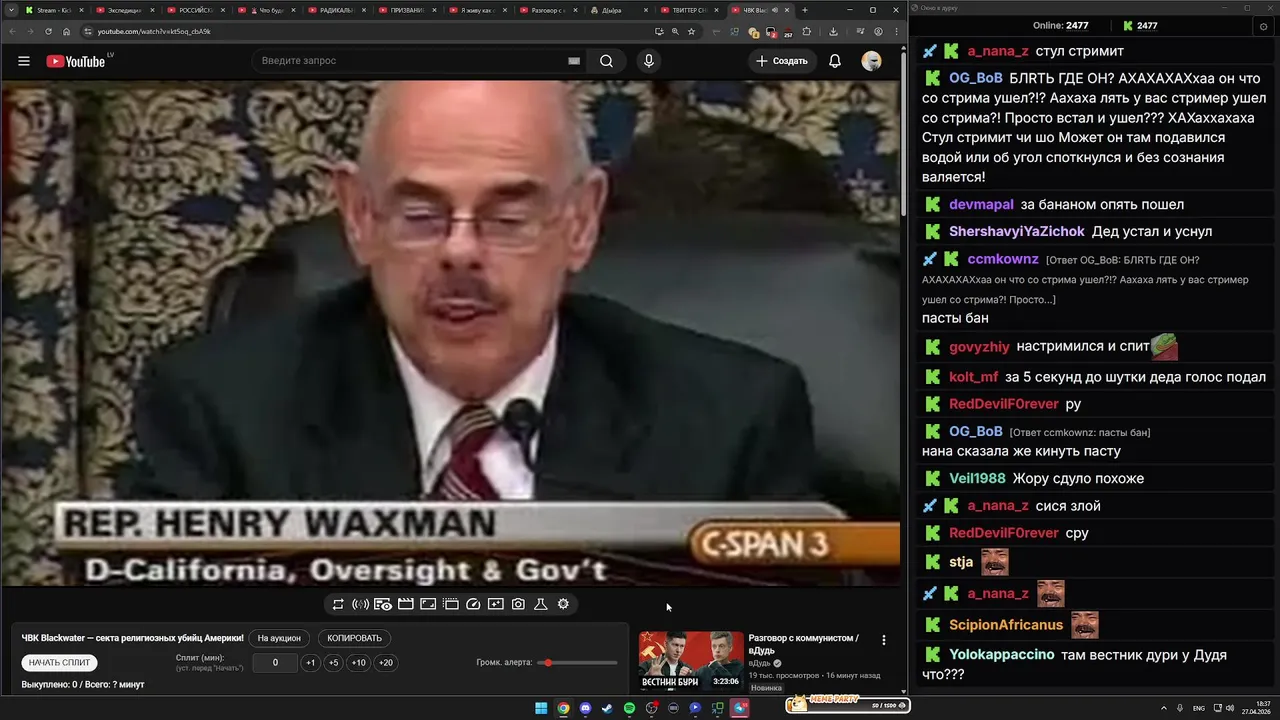
Task: Click the КОПИРОВАТЬ button
Action: pyautogui.click(x=355, y=638)
